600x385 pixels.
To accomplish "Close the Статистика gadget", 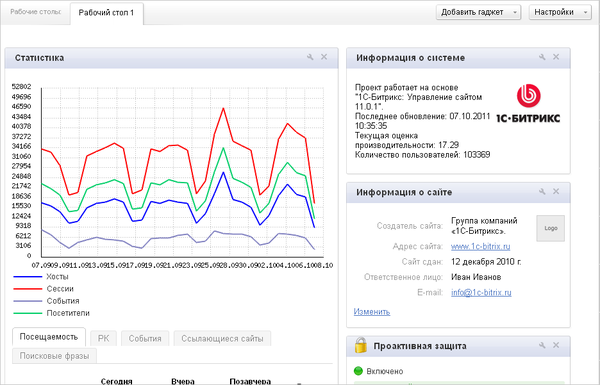I will click(x=324, y=57).
